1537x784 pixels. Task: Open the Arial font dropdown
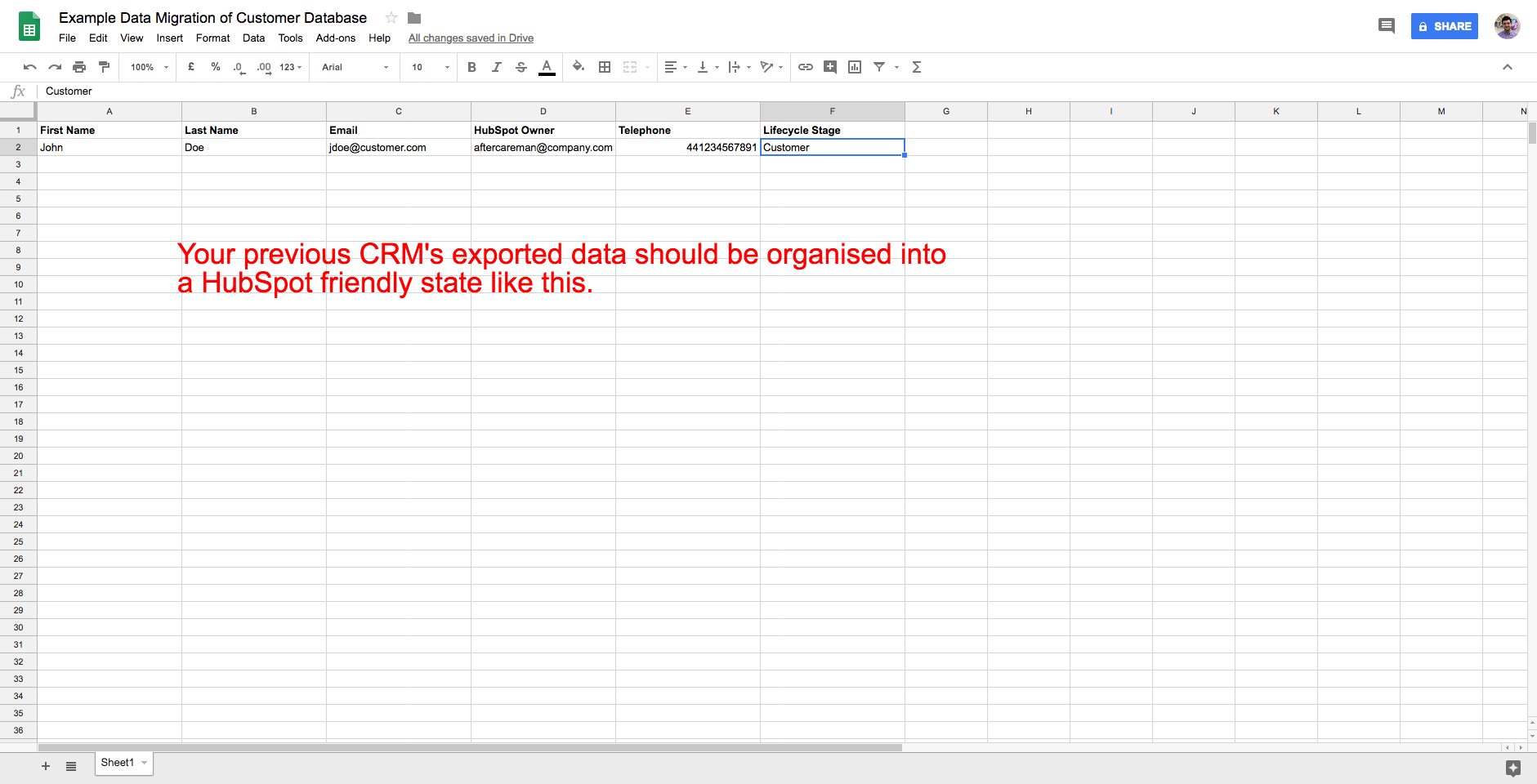(x=355, y=67)
